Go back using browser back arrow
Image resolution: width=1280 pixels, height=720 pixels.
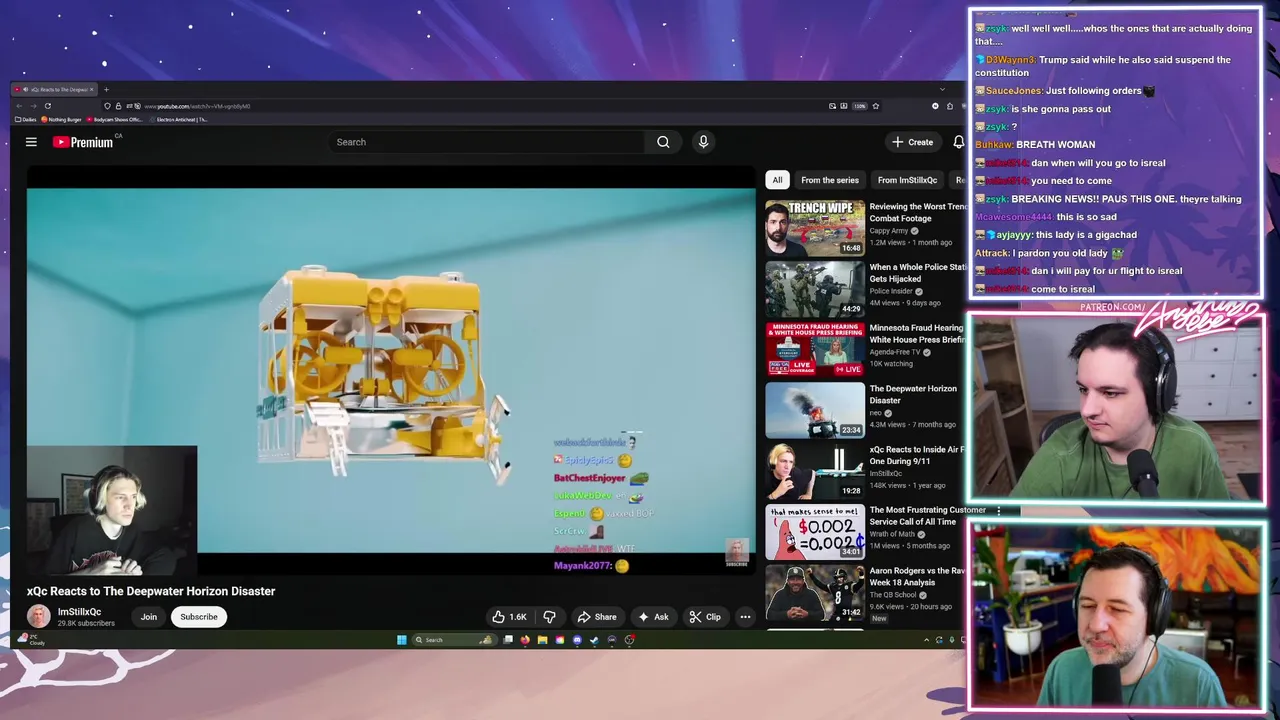click(19, 106)
